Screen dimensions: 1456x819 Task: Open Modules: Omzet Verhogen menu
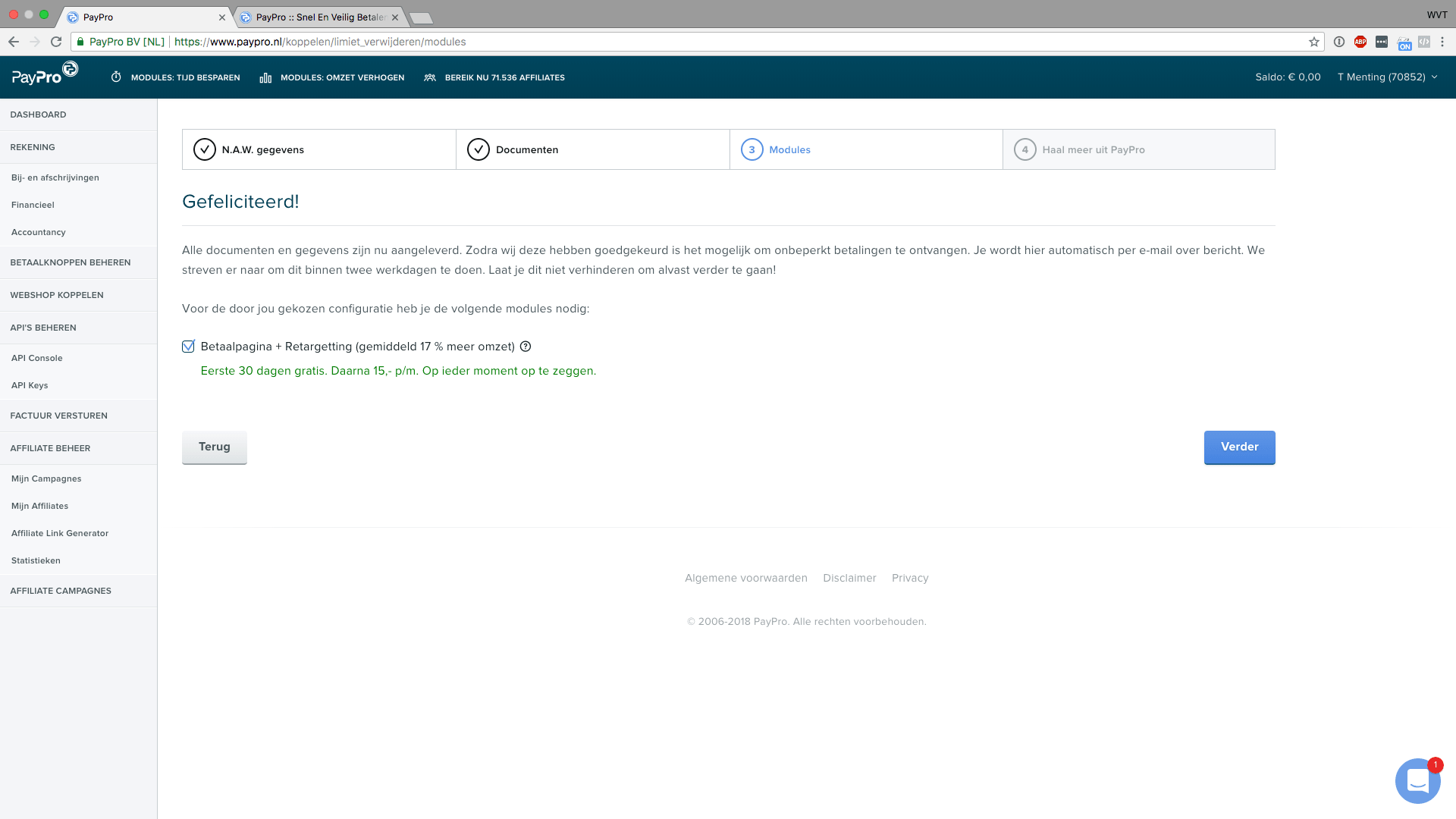332,77
